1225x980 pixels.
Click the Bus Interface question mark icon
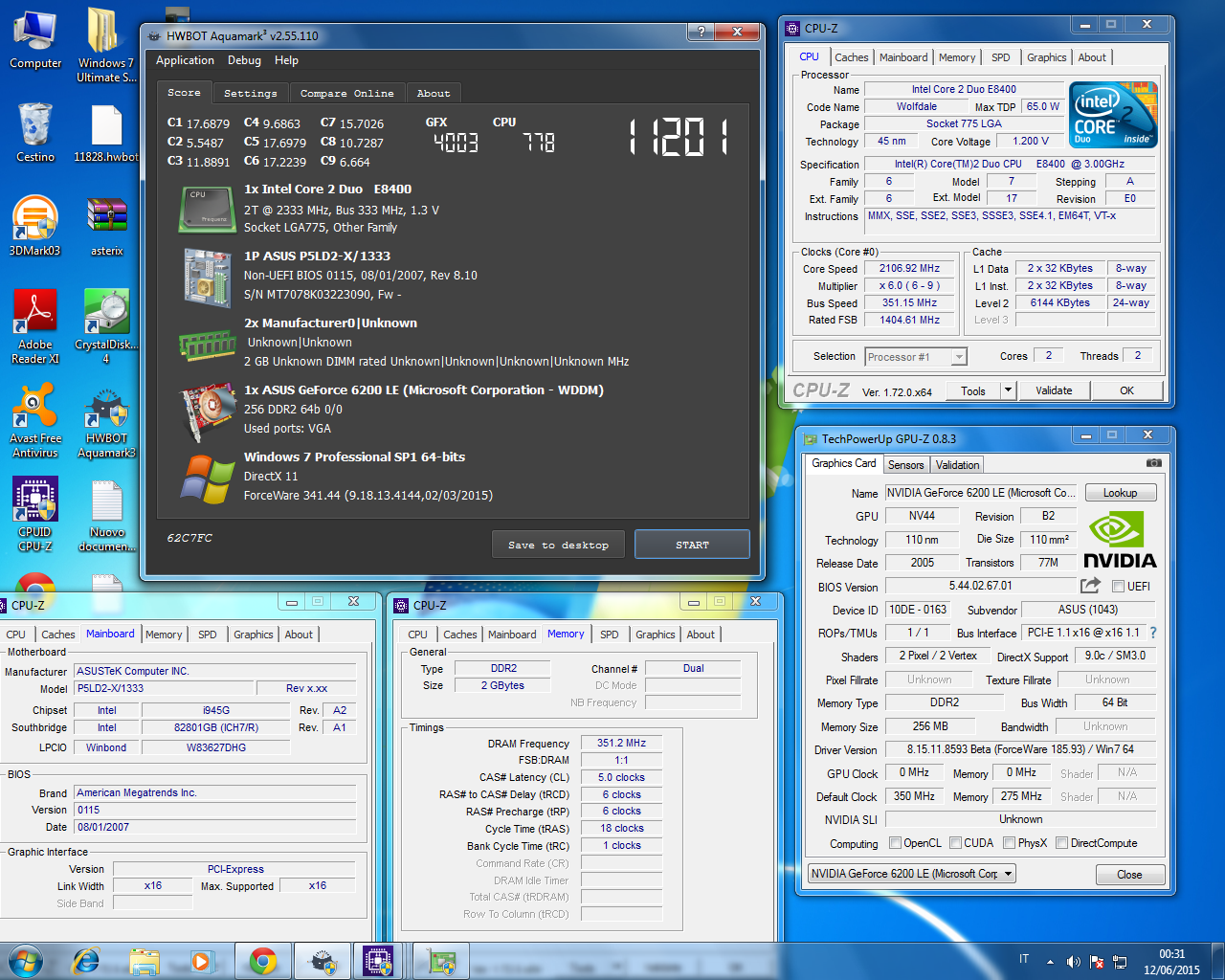(x=1153, y=633)
